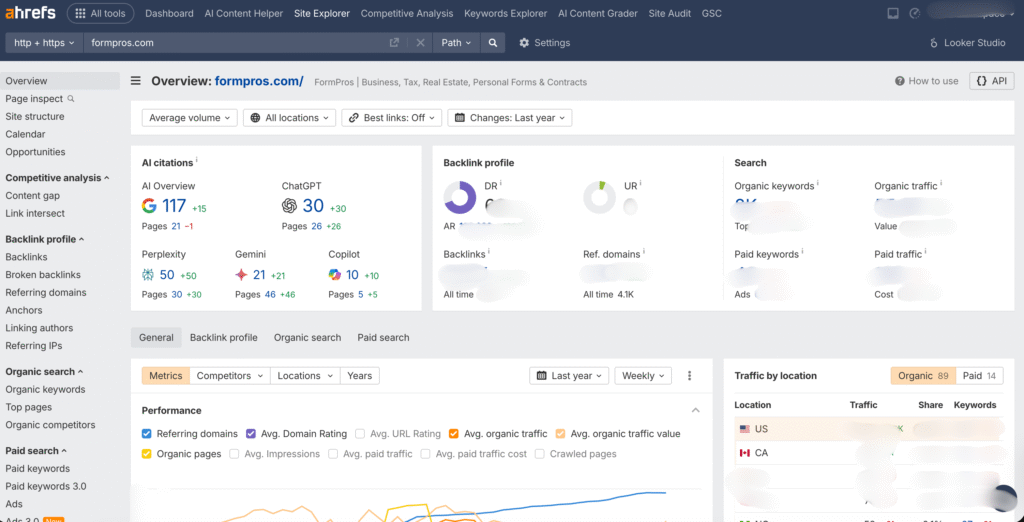
Task: Click the Perplexity icon
Action: coord(148,275)
